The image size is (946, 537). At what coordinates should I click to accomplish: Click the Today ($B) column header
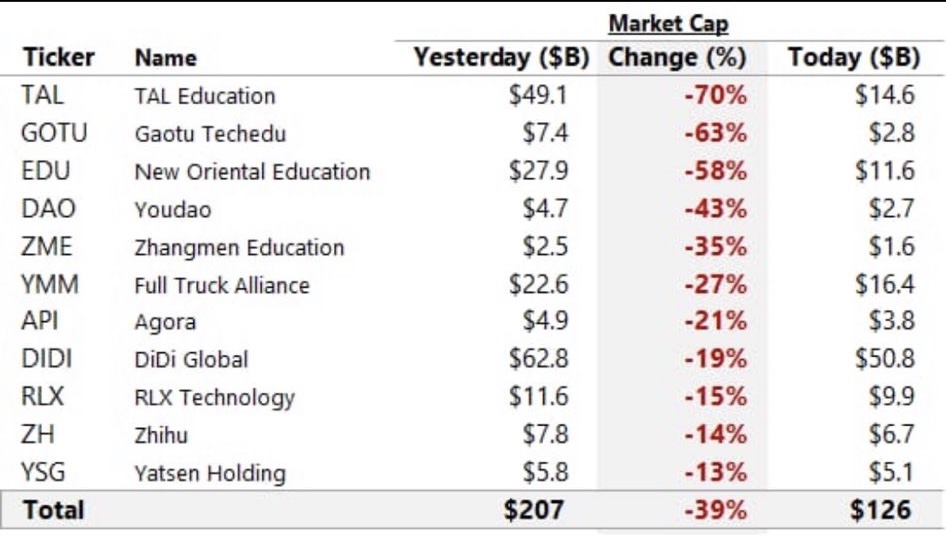point(854,58)
